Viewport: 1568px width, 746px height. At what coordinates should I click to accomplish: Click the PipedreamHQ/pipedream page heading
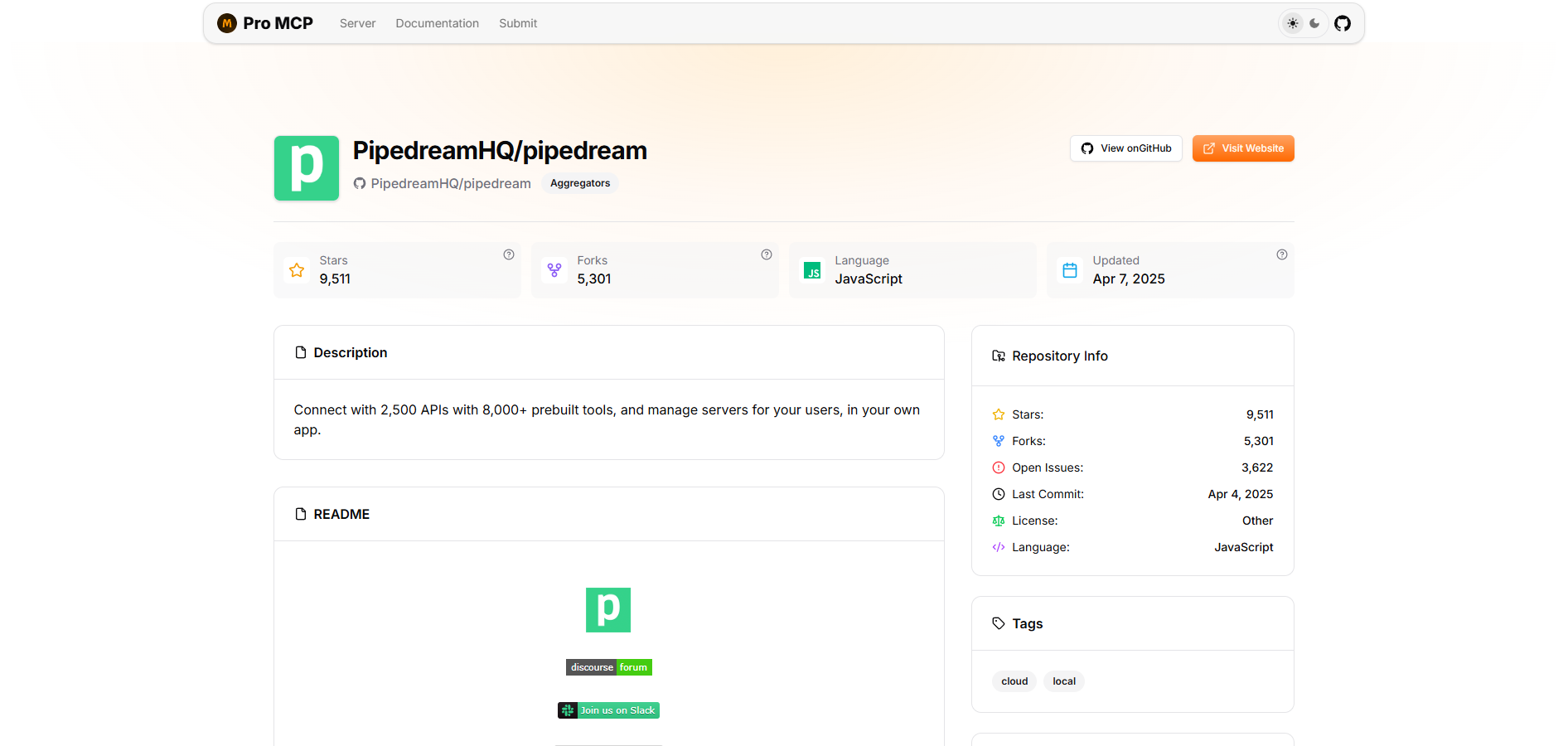500,151
